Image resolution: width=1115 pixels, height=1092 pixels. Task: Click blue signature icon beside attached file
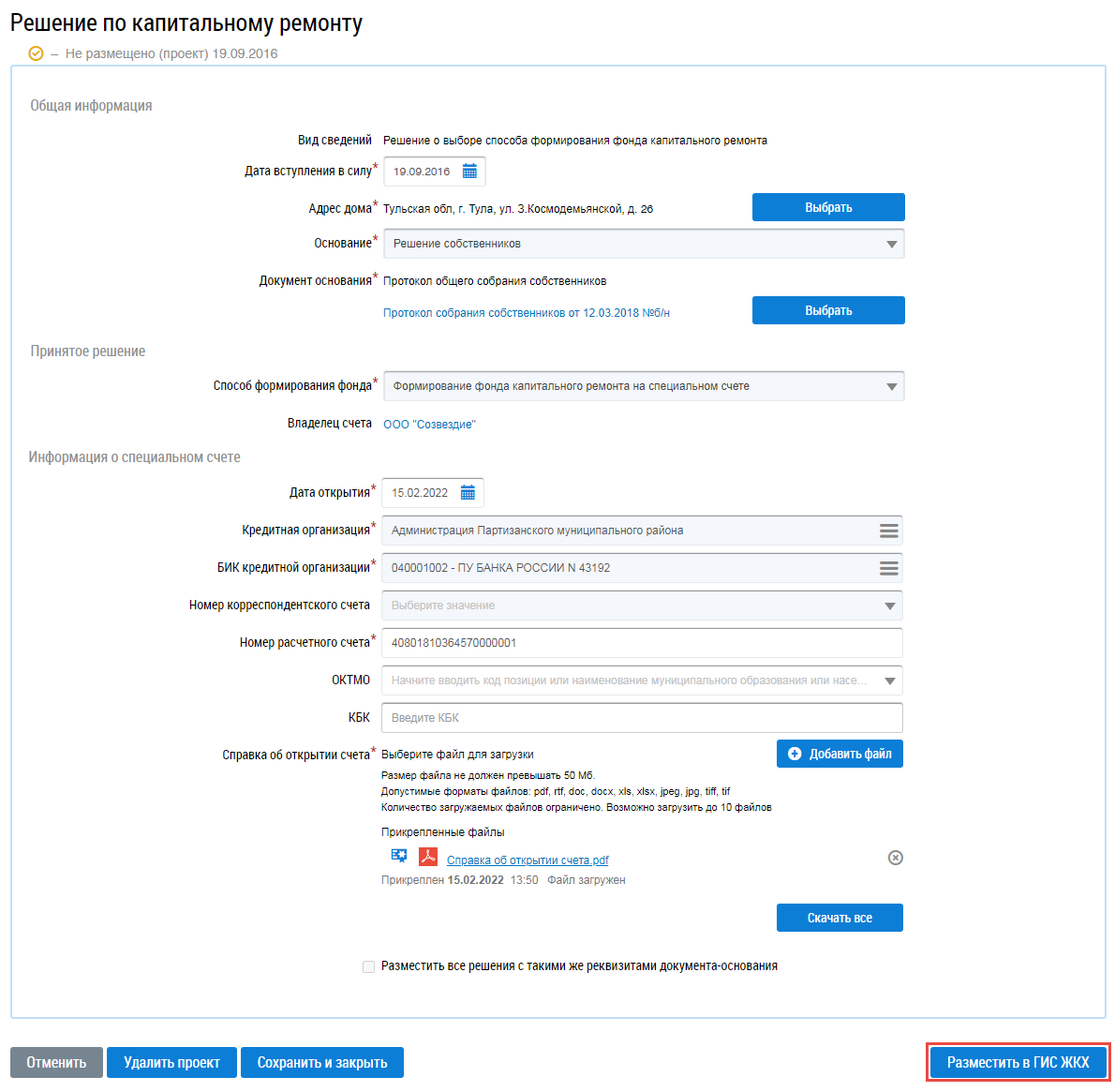coord(399,856)
